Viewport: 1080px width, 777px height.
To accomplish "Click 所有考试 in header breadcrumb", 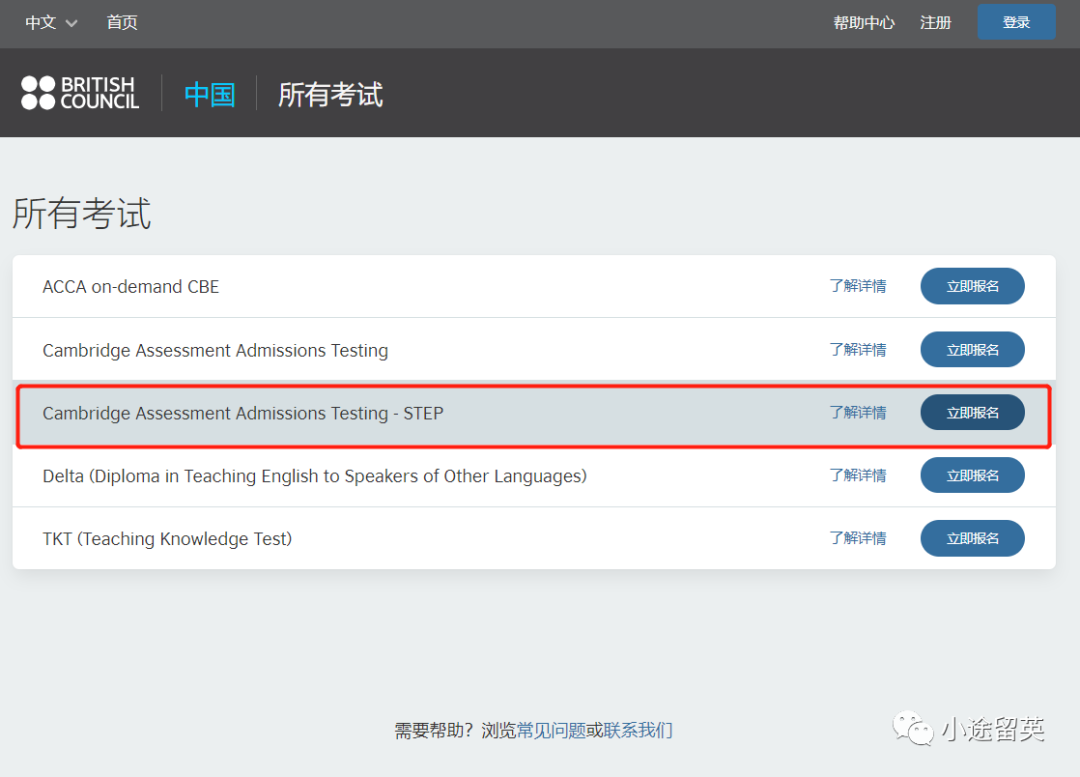I will (330, 95).
